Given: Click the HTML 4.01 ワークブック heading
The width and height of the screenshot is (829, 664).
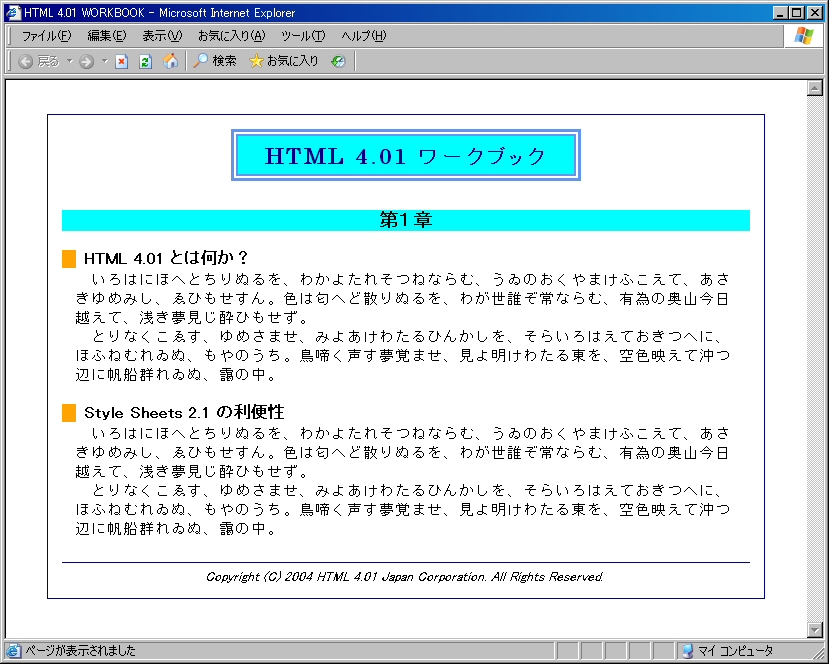Looking at the screenshot, I should point(406,155).
